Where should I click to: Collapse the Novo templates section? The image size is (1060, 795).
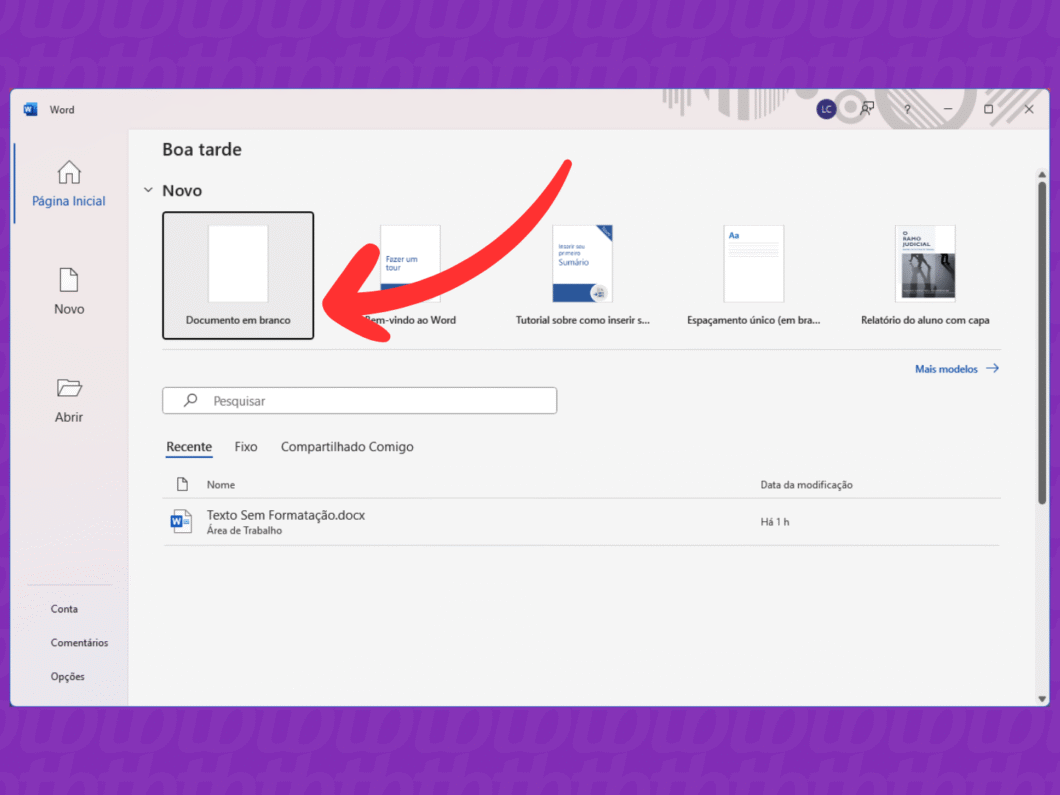click(148, 191)
